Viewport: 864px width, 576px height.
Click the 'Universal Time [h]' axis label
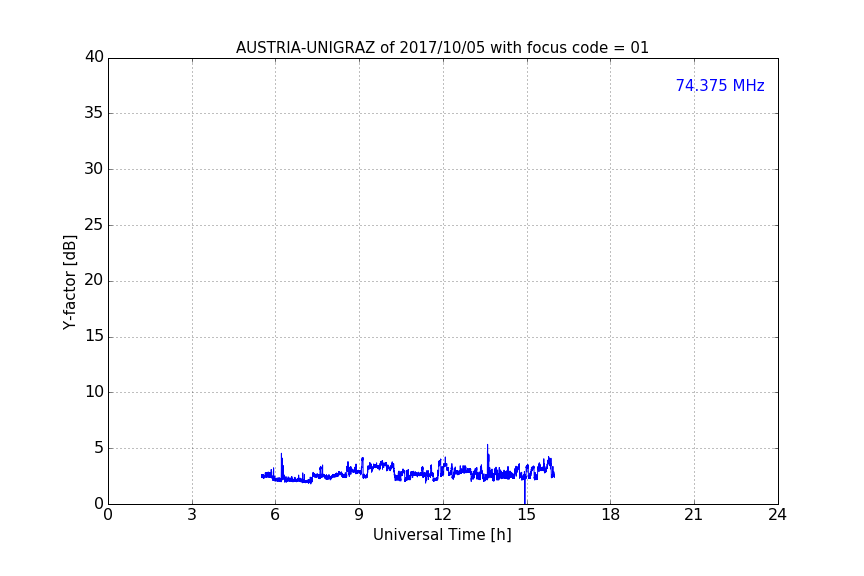[x=442, y=535]
